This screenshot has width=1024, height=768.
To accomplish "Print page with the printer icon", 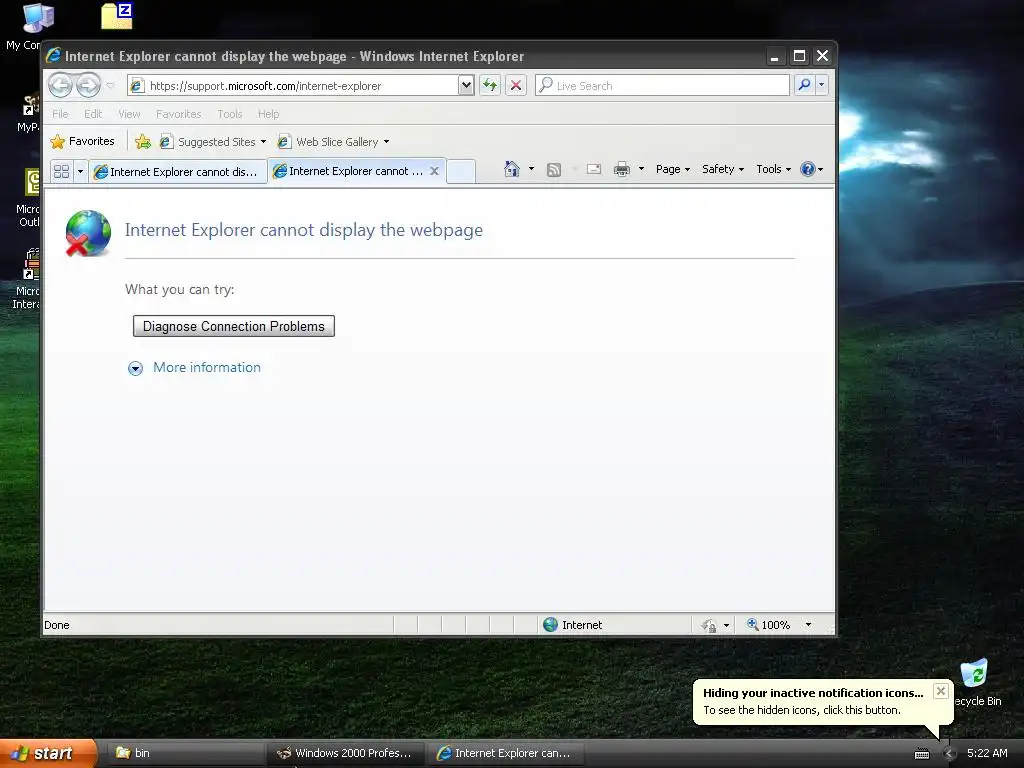I will tap(622, 170).
